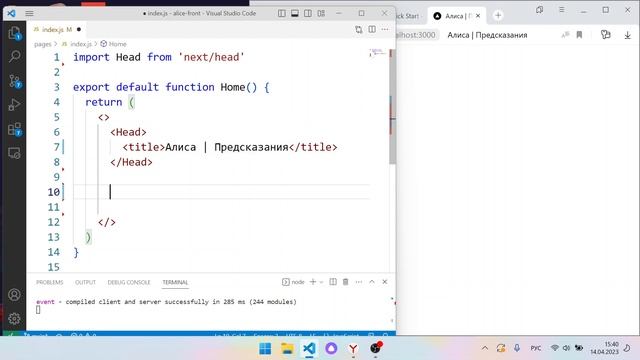Screen dimensions: 640x360
Task: Toggle the primary side bar layout icon
Action: pyautogui.click(x=282, y=13)
